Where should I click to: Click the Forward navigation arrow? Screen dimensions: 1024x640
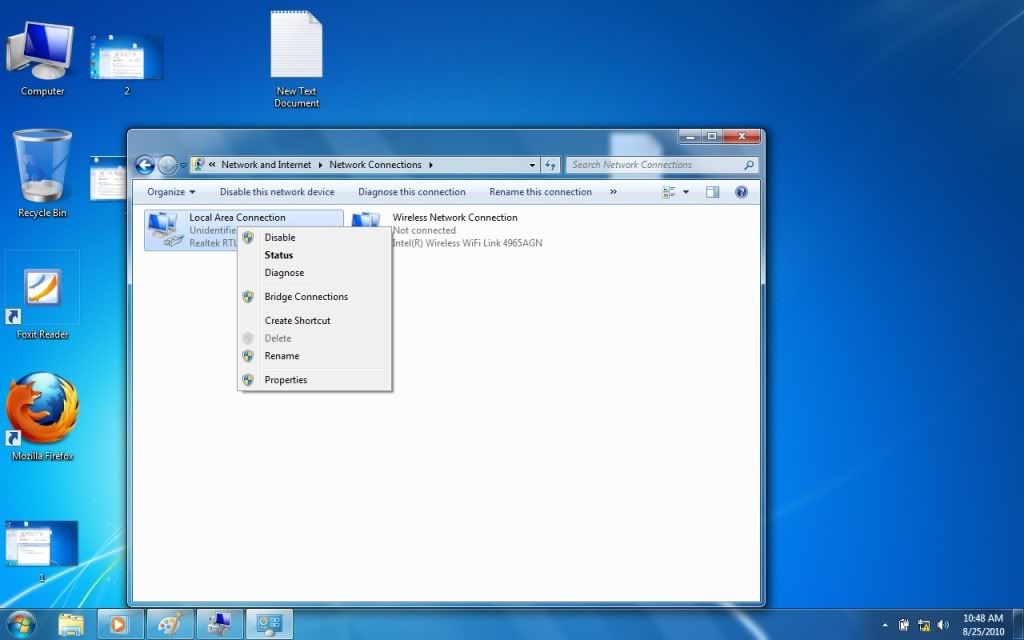167,165
